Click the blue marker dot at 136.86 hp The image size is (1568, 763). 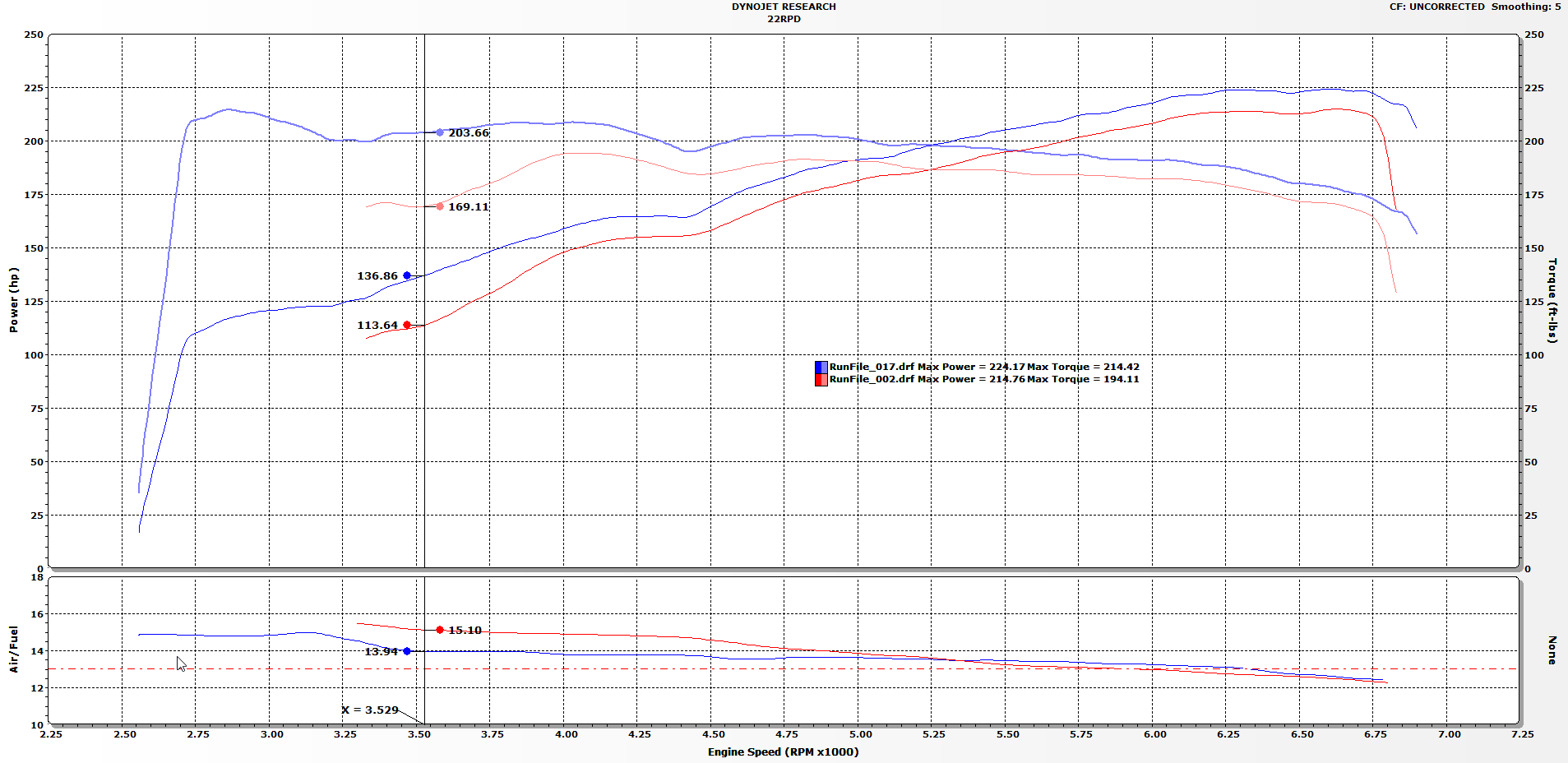coord(407,275)
